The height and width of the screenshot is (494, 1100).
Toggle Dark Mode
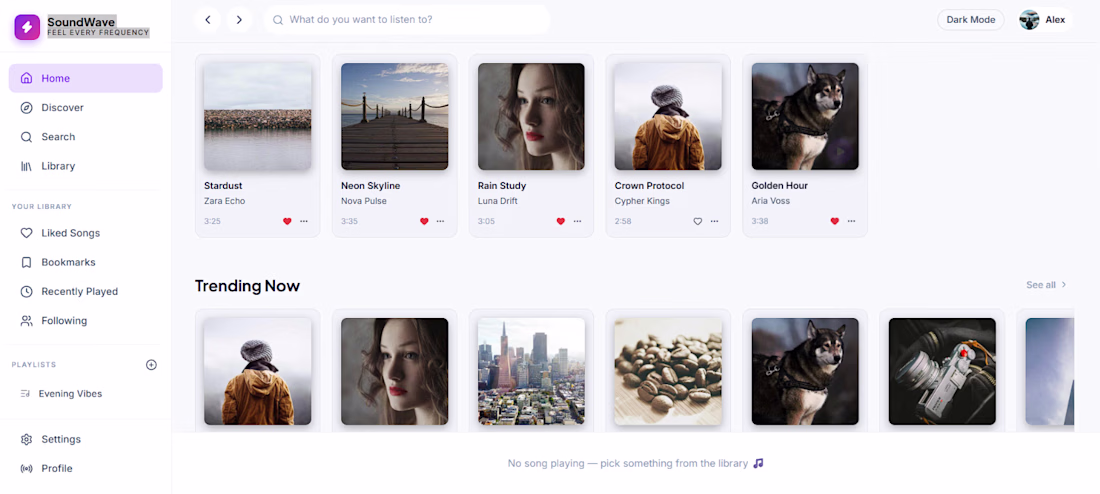tap(971, 20)
